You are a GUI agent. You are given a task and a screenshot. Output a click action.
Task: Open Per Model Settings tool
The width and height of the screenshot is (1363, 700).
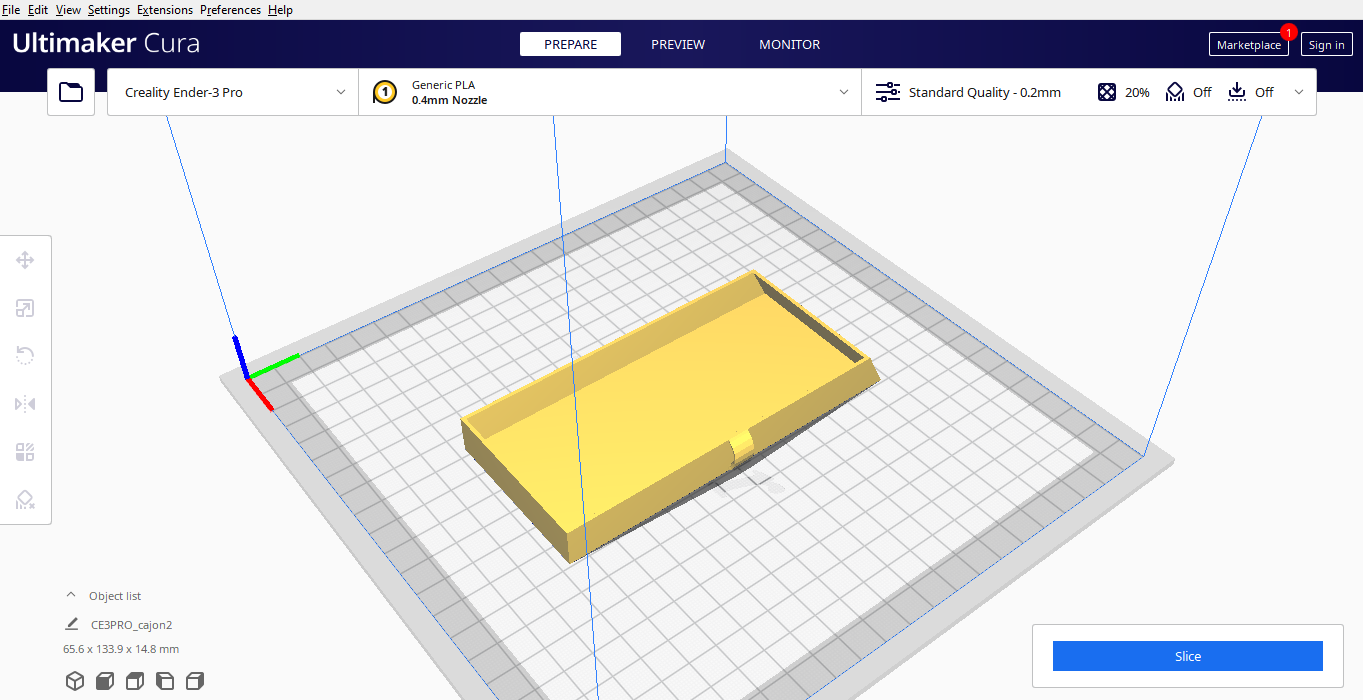tap(24, 451)
